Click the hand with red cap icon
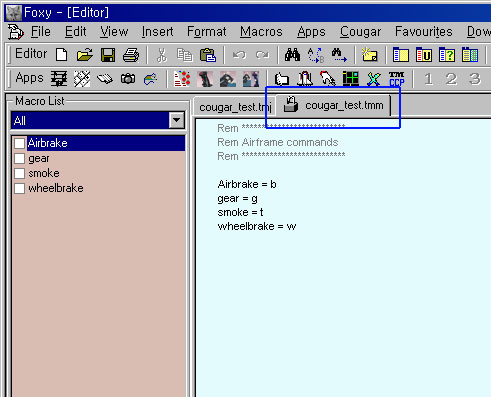Image resolution: width=491 pixels, height=397 pixels. pos(328,79)
